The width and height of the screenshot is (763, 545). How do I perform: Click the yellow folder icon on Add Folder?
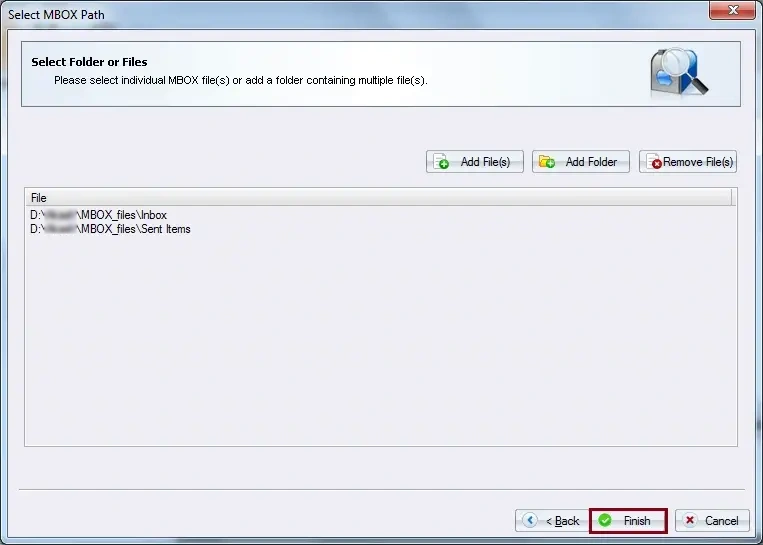pos(547,162)
